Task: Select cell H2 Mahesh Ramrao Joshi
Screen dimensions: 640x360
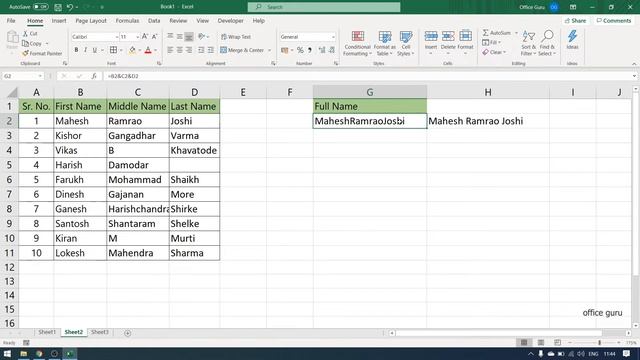Action: click(488, 121)
